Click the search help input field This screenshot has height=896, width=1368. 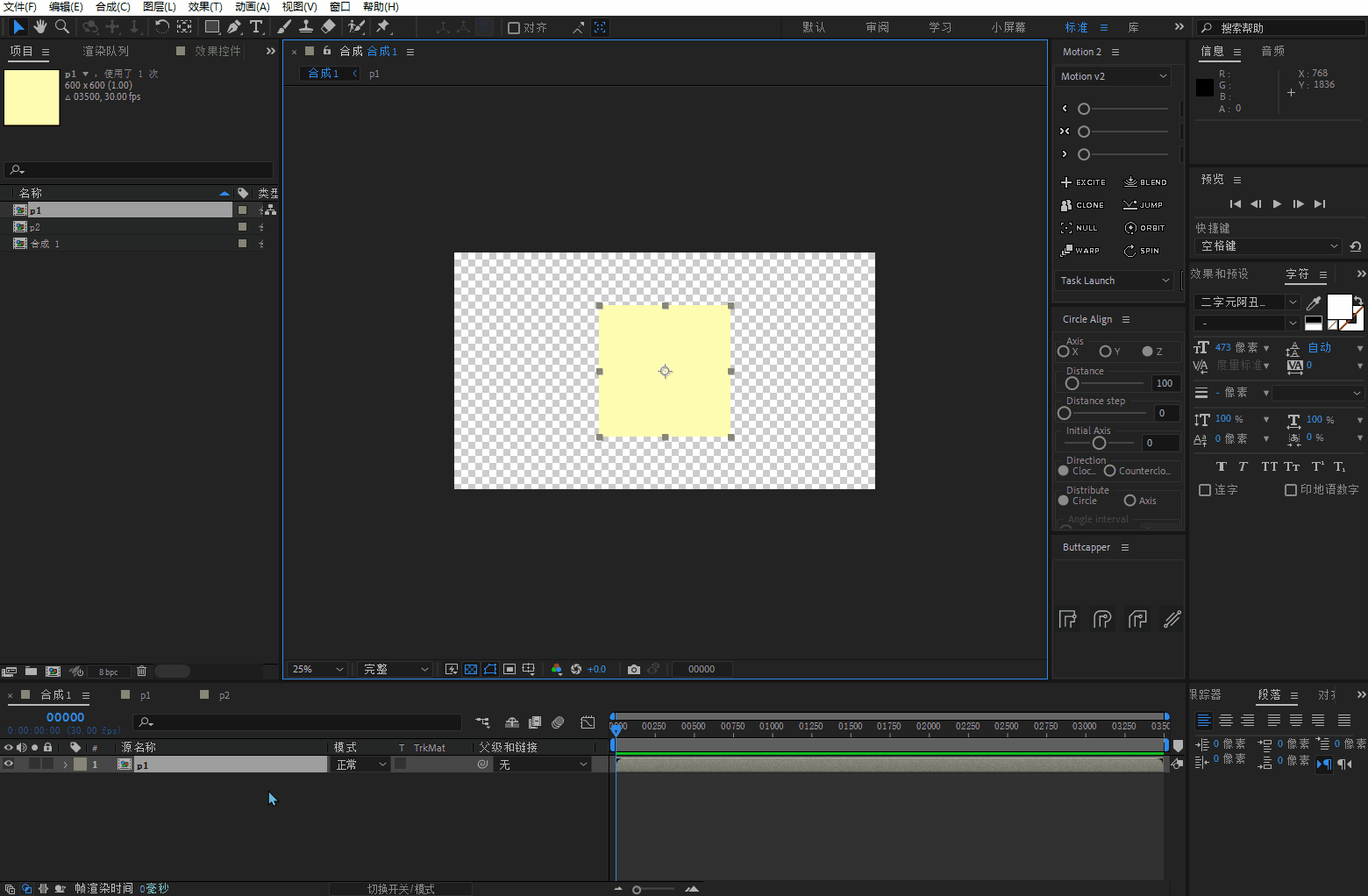(x=1281, y=28)
